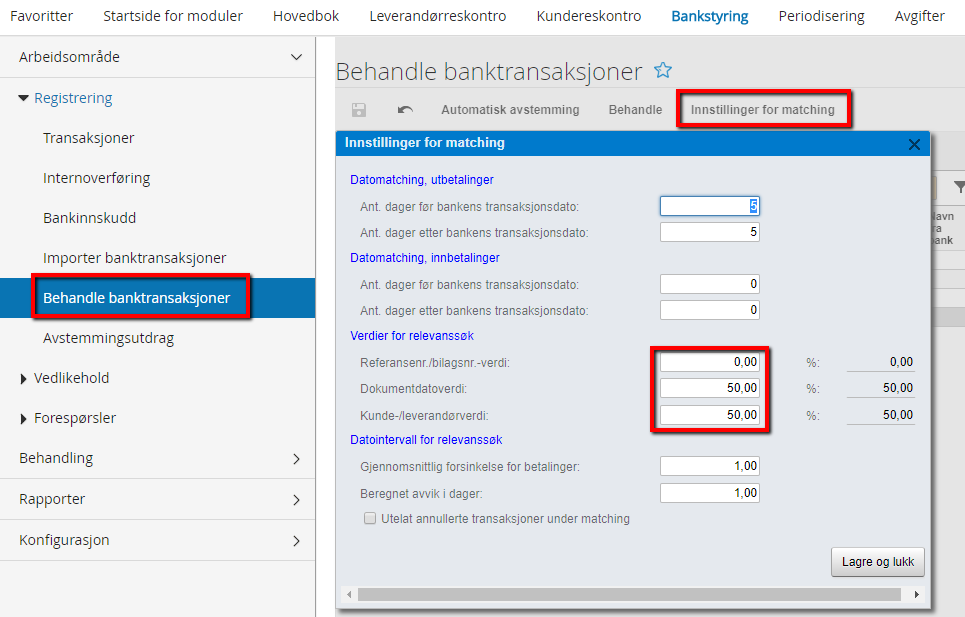Click Lagre og lukk button
The height and width of the screenshot is (617, 965).
(878, 562)
